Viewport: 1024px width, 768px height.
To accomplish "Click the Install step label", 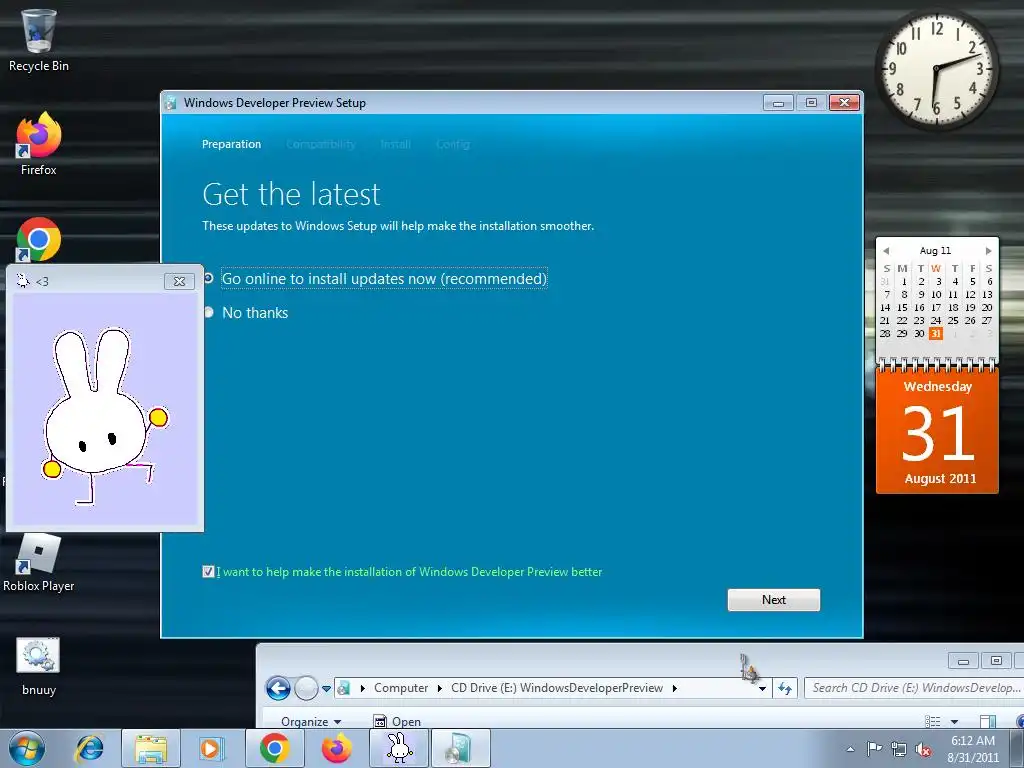I will (396, 144).
